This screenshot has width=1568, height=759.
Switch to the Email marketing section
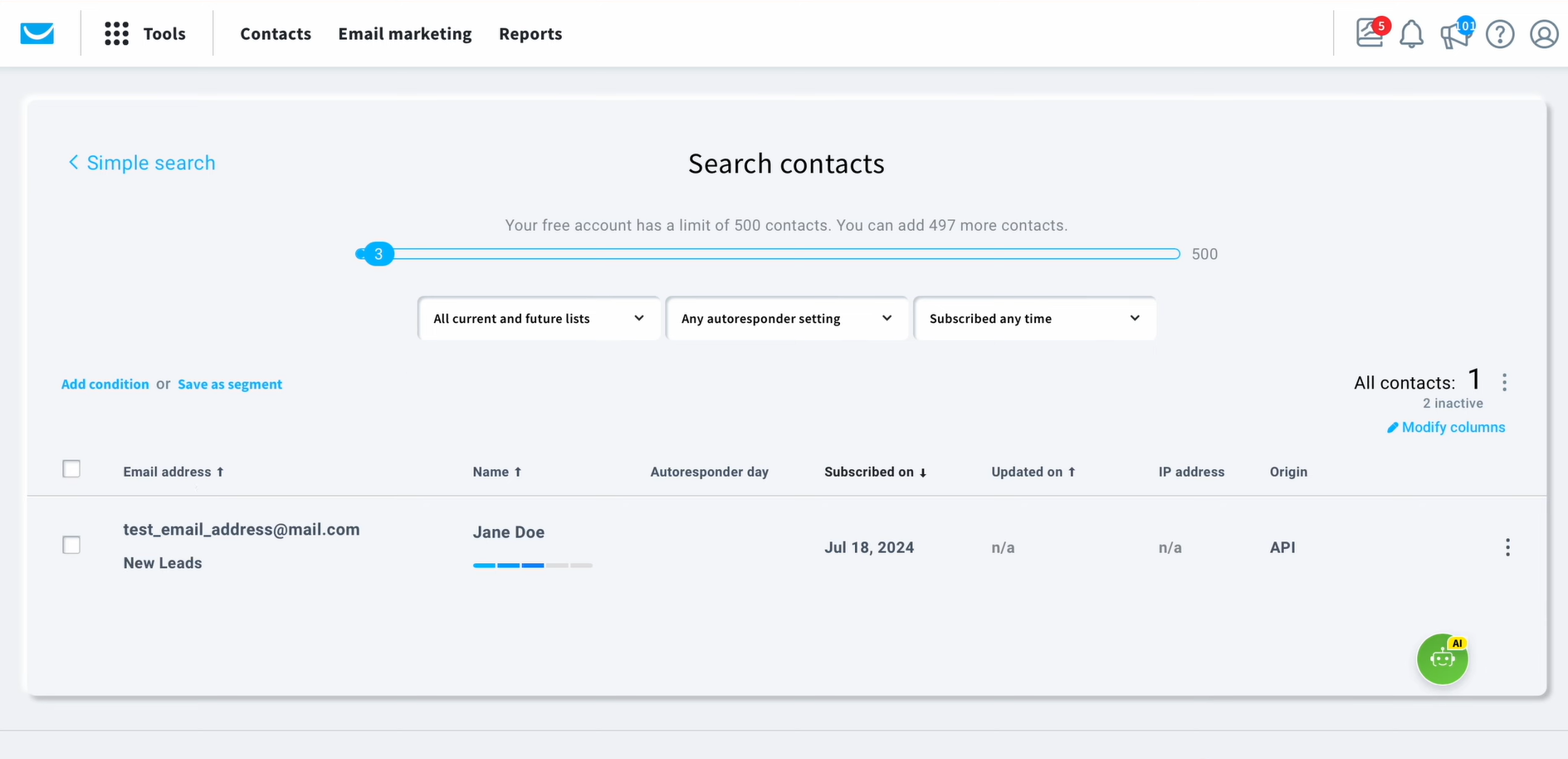[x=404, y=33]
